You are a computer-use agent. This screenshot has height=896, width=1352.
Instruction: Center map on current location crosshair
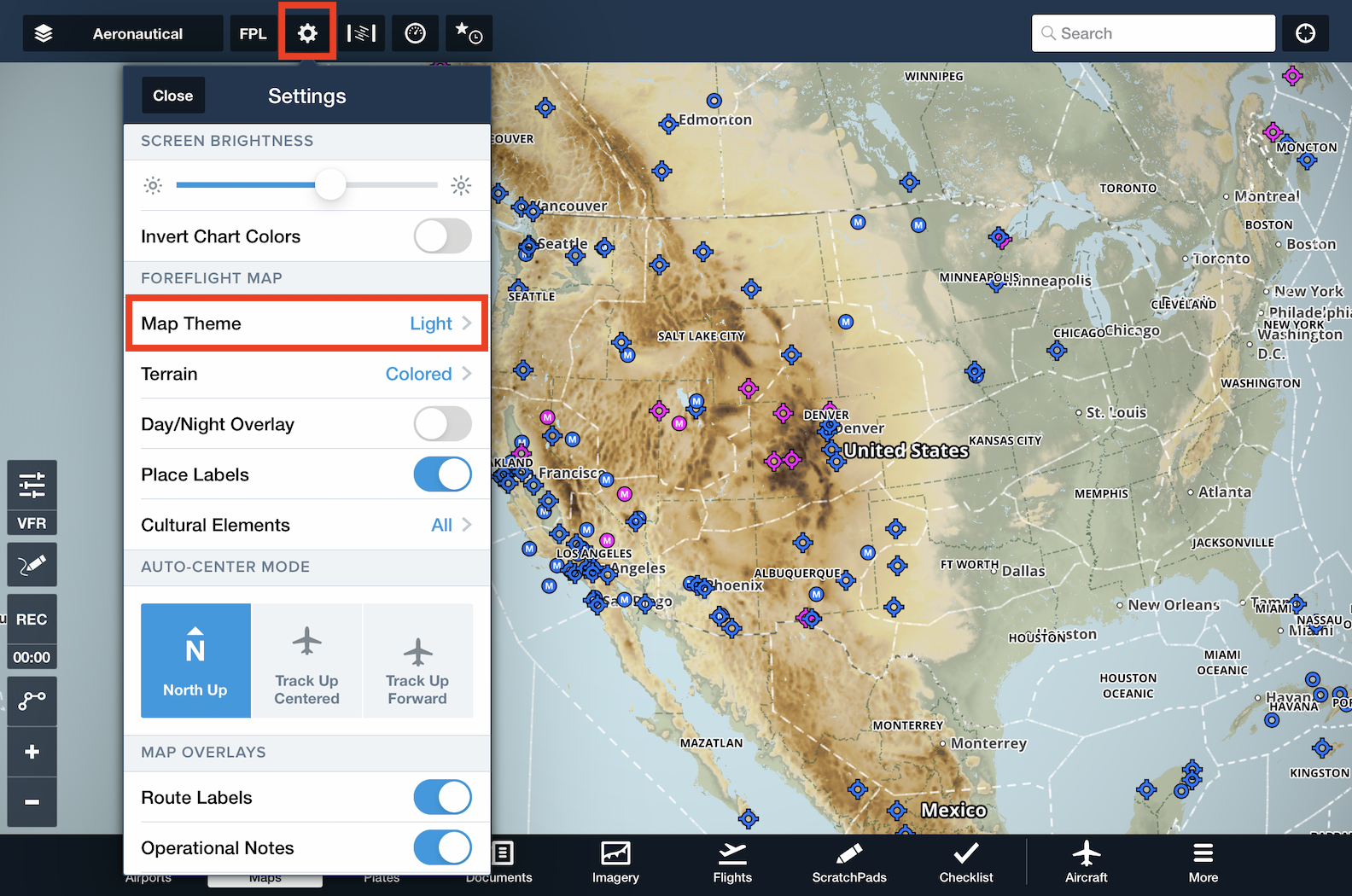[1305, 33]
